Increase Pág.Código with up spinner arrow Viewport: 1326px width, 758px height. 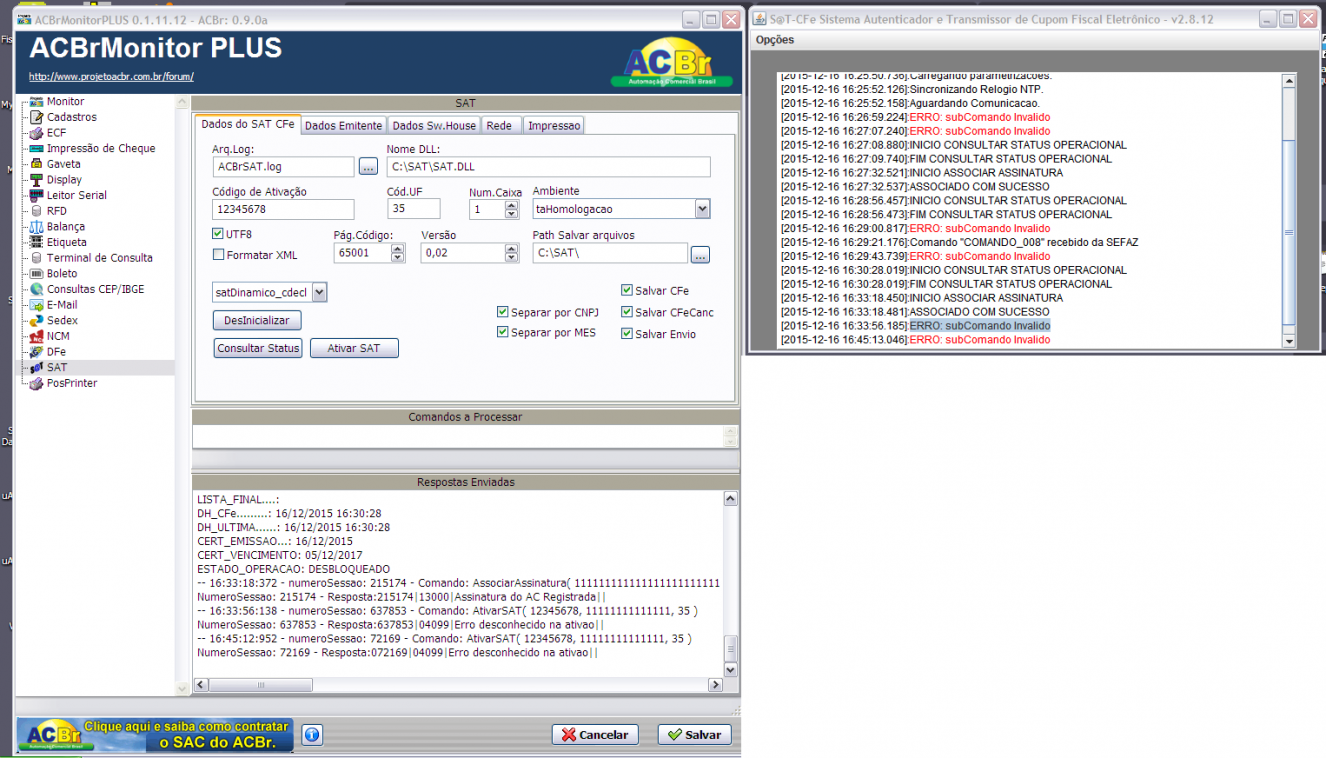[398, 249]
